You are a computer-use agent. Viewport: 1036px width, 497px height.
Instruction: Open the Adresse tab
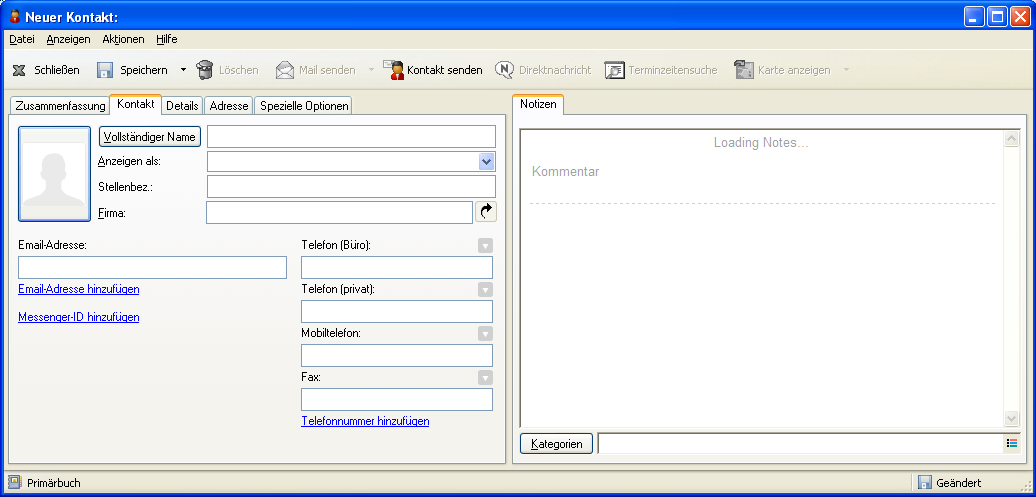point(229,106)
